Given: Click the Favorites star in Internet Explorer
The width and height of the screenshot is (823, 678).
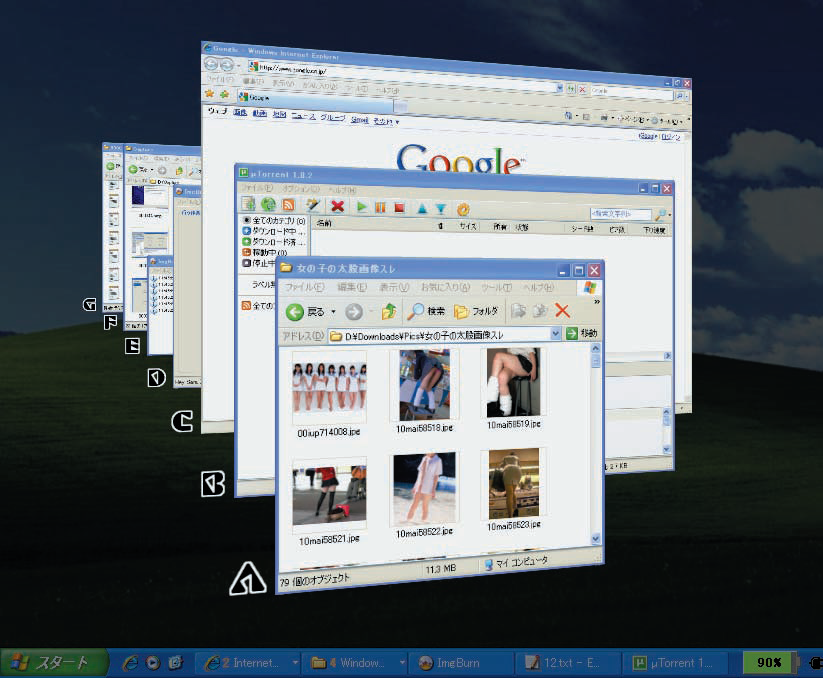Looking at the screenshot, I should coord(209,93).
